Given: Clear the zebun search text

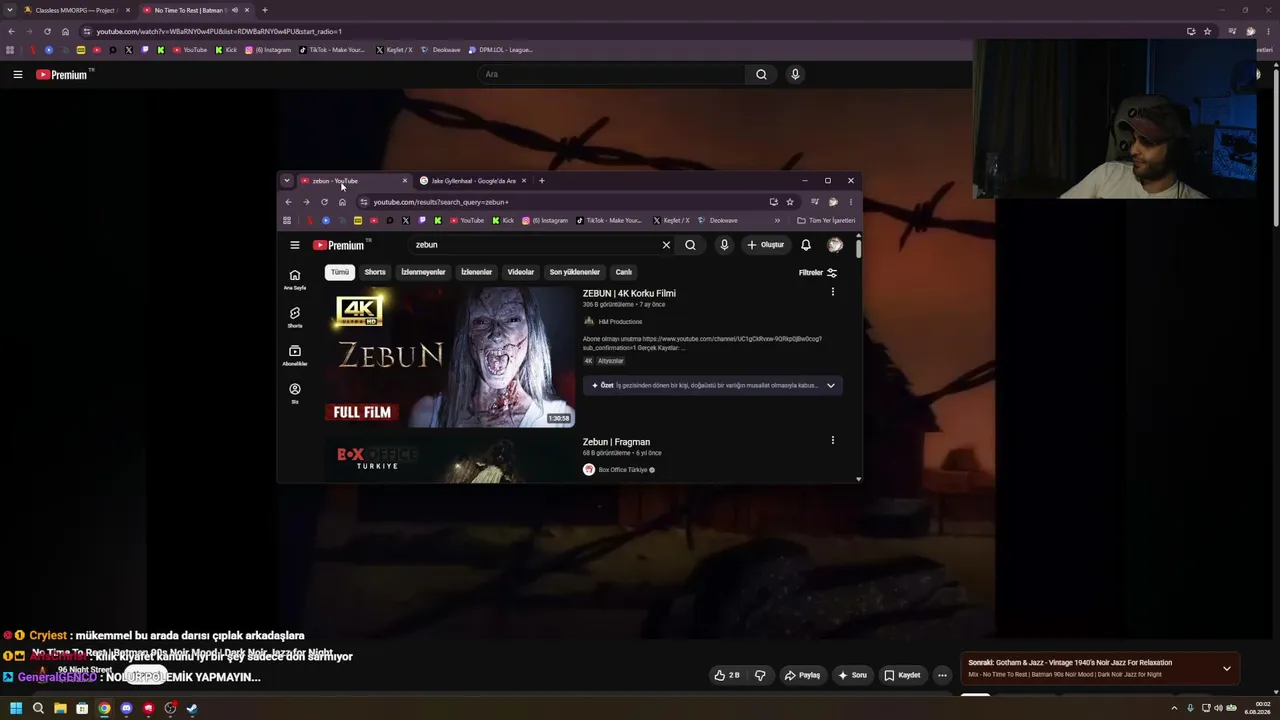Looking at the screenshot, I should click(x=666, y=245).
